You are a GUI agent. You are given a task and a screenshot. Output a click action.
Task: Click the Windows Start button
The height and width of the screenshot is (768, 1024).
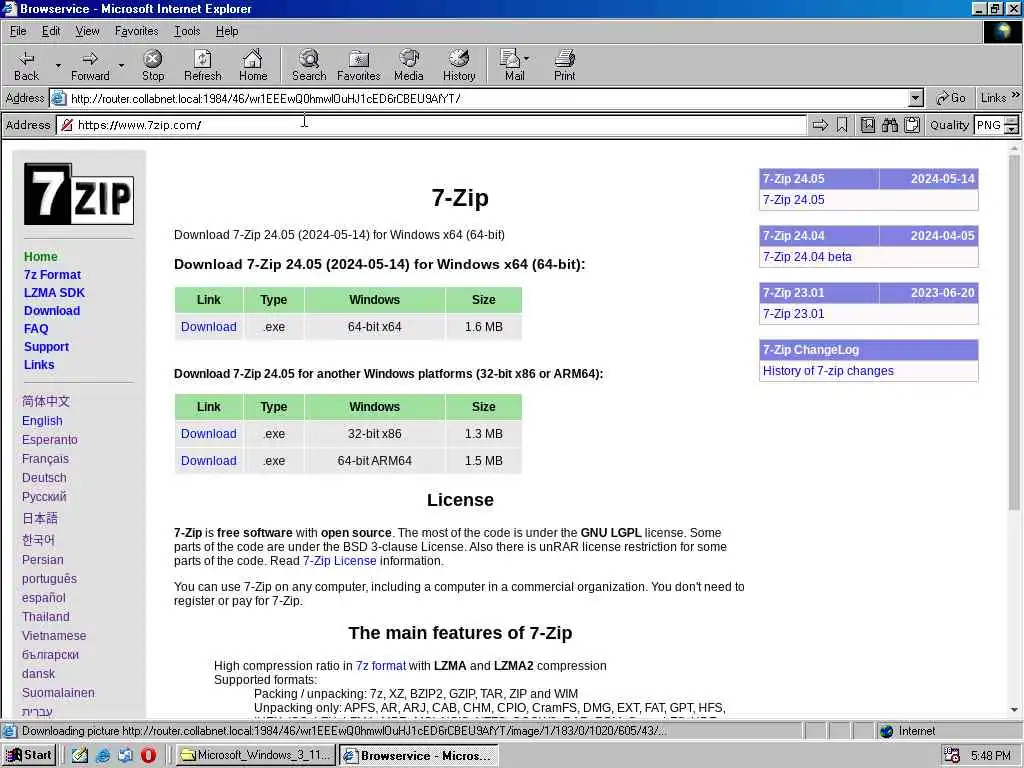coord(29,755)
